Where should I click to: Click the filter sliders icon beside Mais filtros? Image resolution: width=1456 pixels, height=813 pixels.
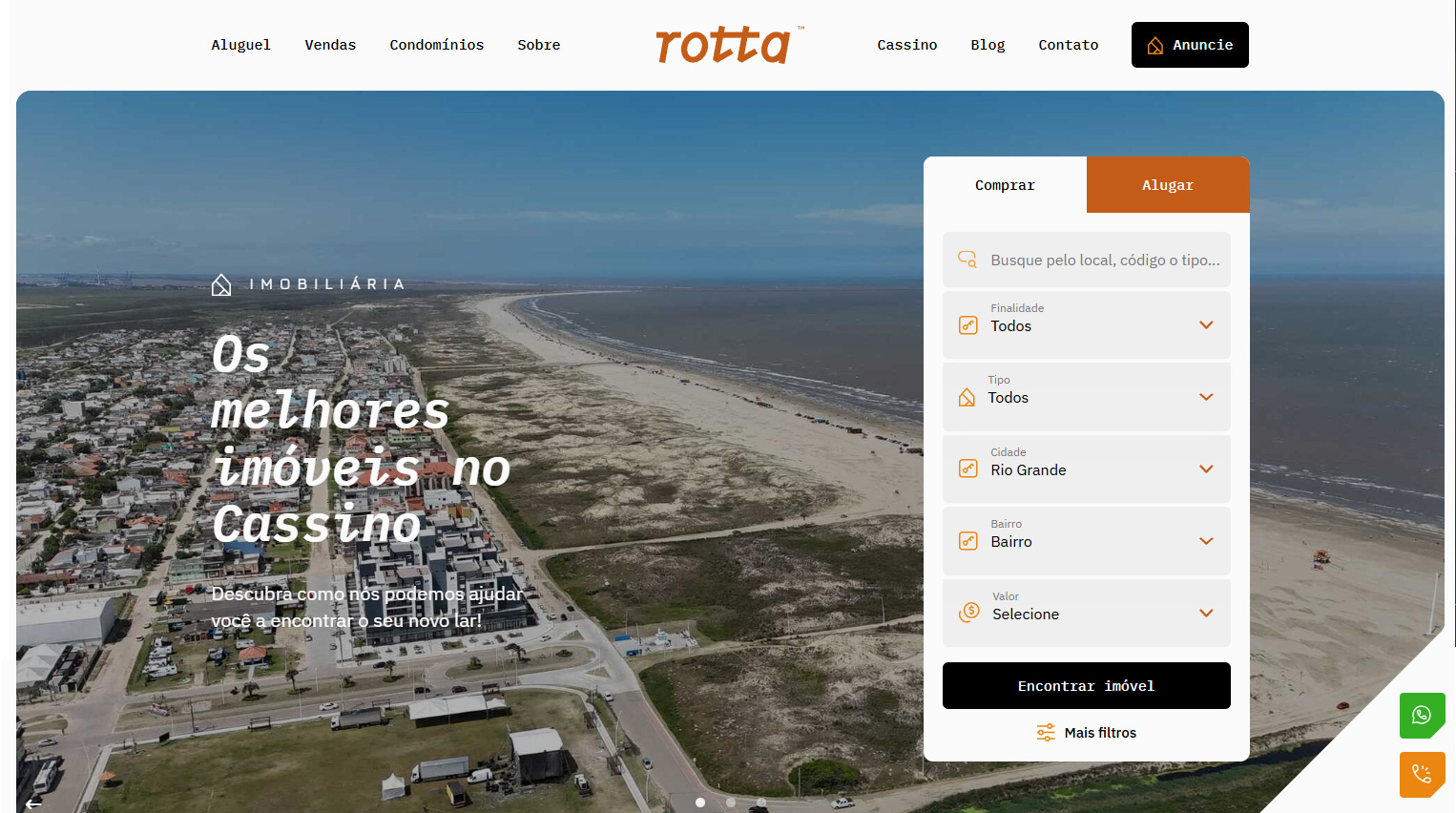[x=1046, y=733]
